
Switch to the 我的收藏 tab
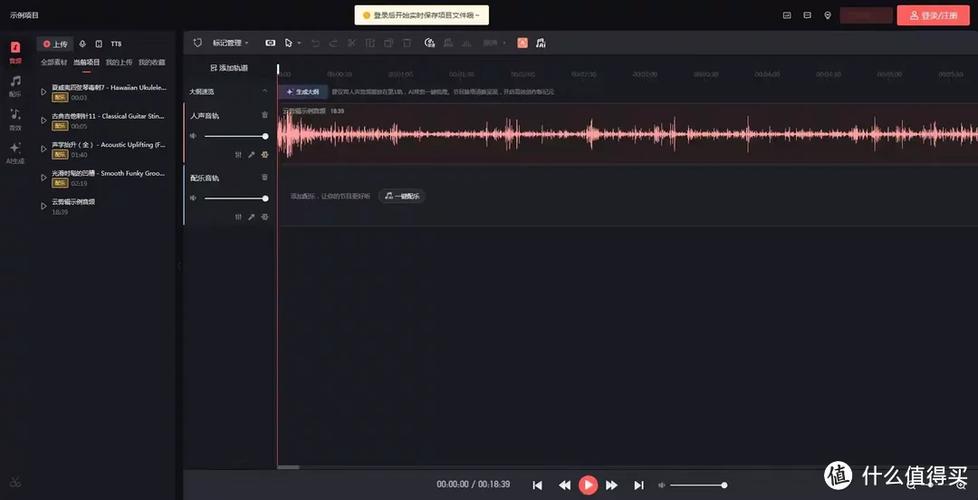click(152, 62)
